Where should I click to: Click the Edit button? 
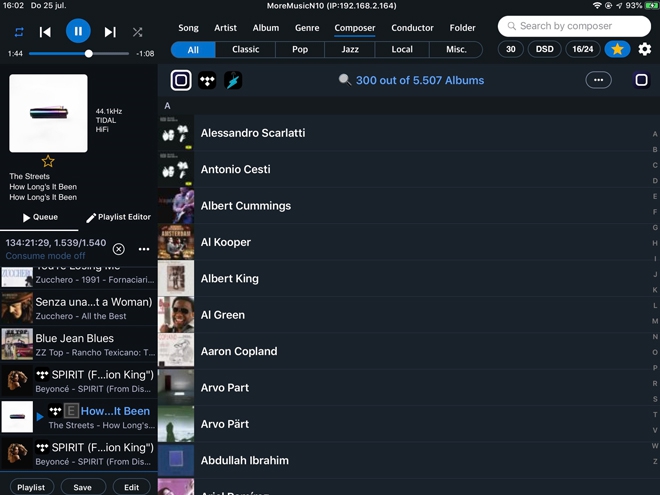(x=131, y=487)
